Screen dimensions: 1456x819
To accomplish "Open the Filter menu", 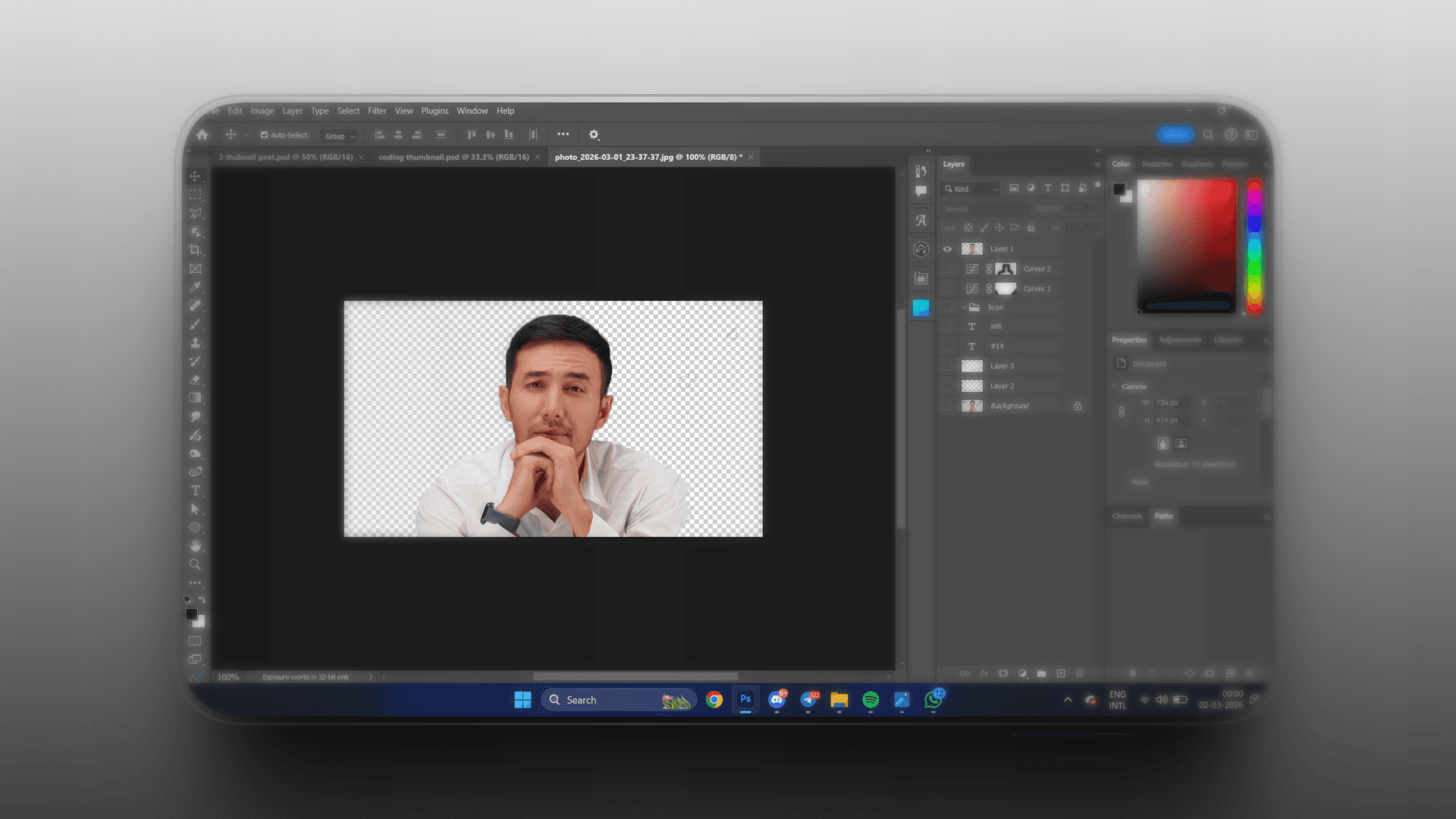I will click(377, 111).
